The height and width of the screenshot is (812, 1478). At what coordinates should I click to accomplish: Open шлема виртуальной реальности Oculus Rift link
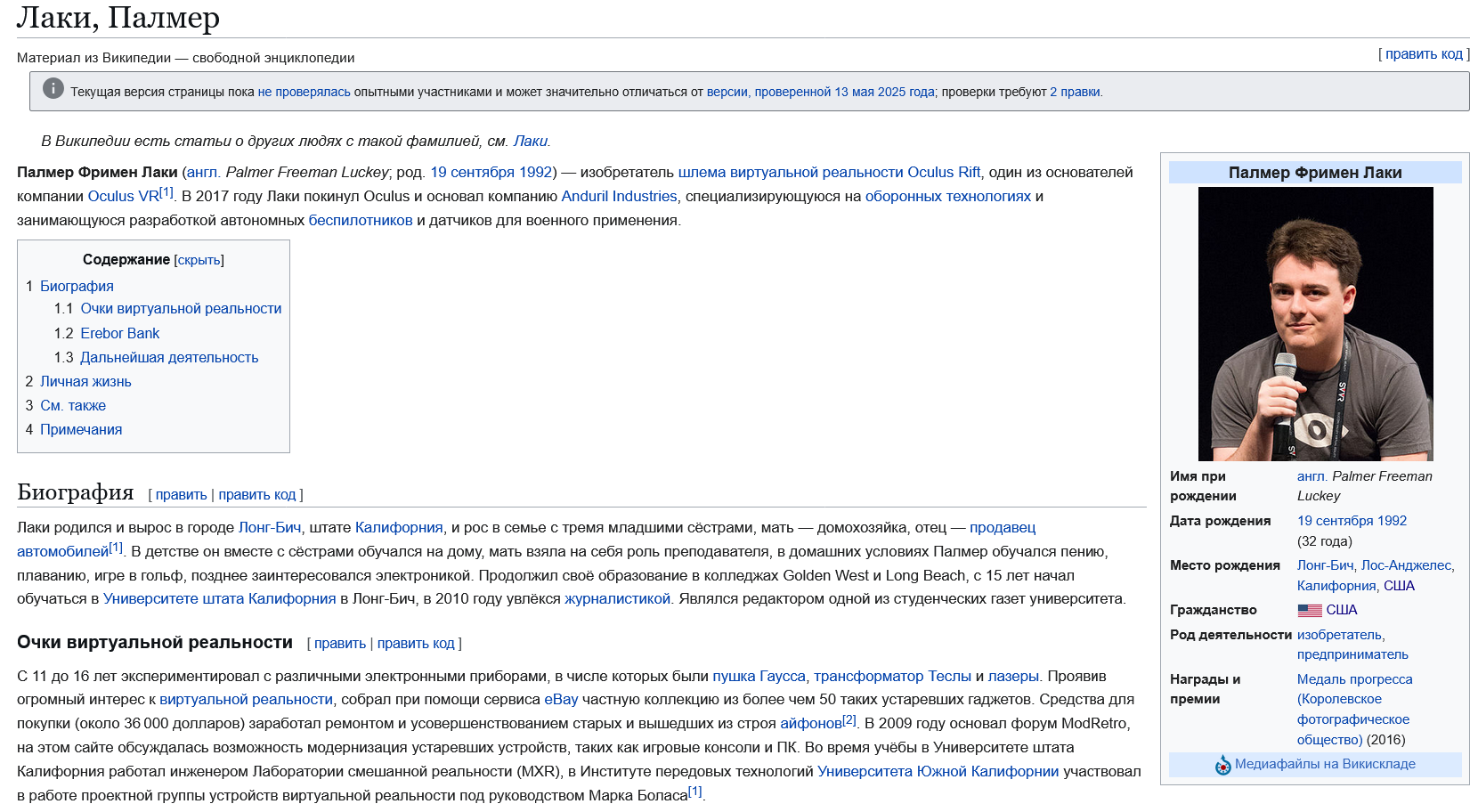pyautogui.click(x=829, y=172)
